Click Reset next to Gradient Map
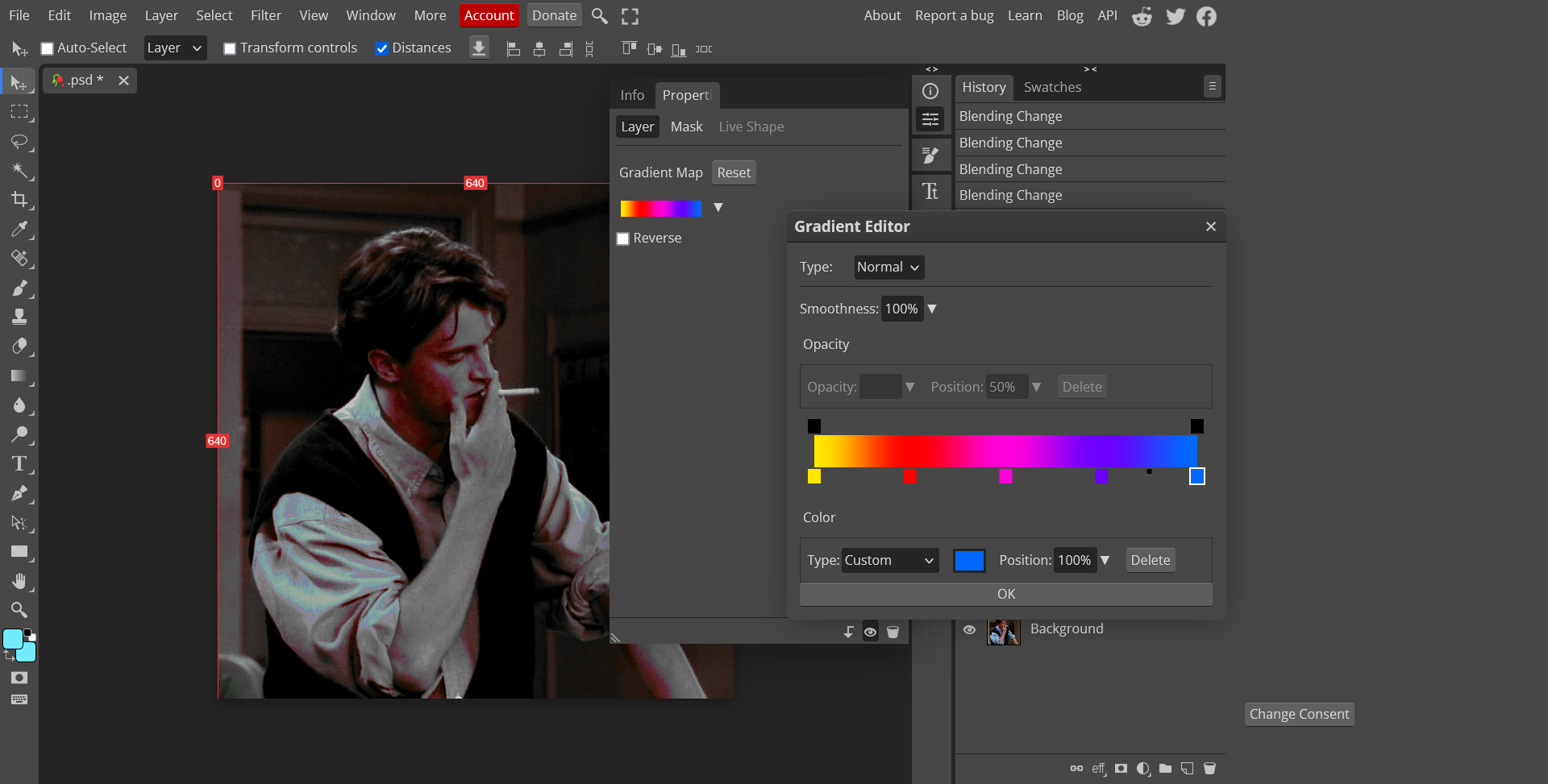The image size is (1548, 784). (733, 172)
